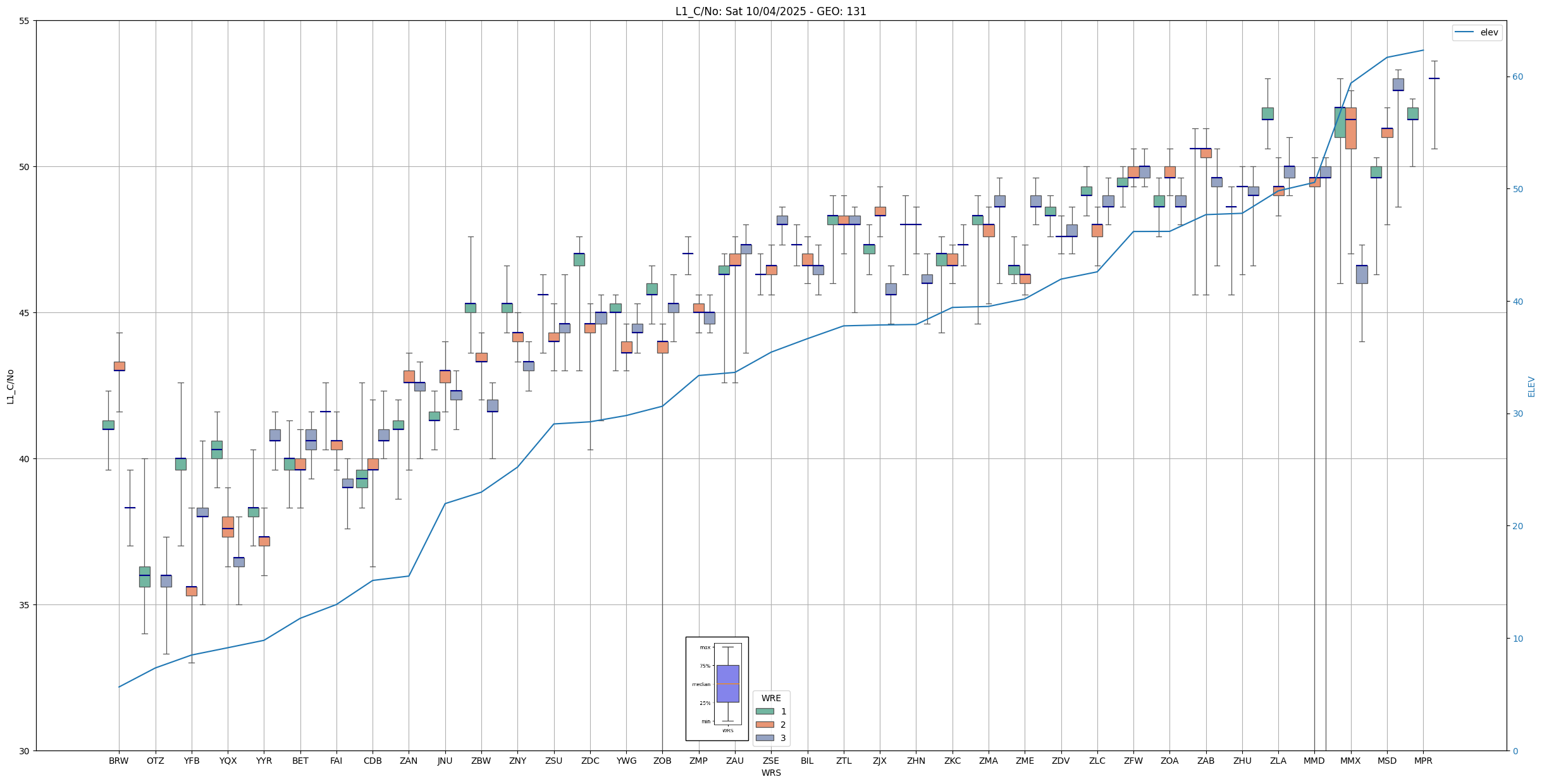Click the WRE legend title
The image size is (1542, 784).
770,698
